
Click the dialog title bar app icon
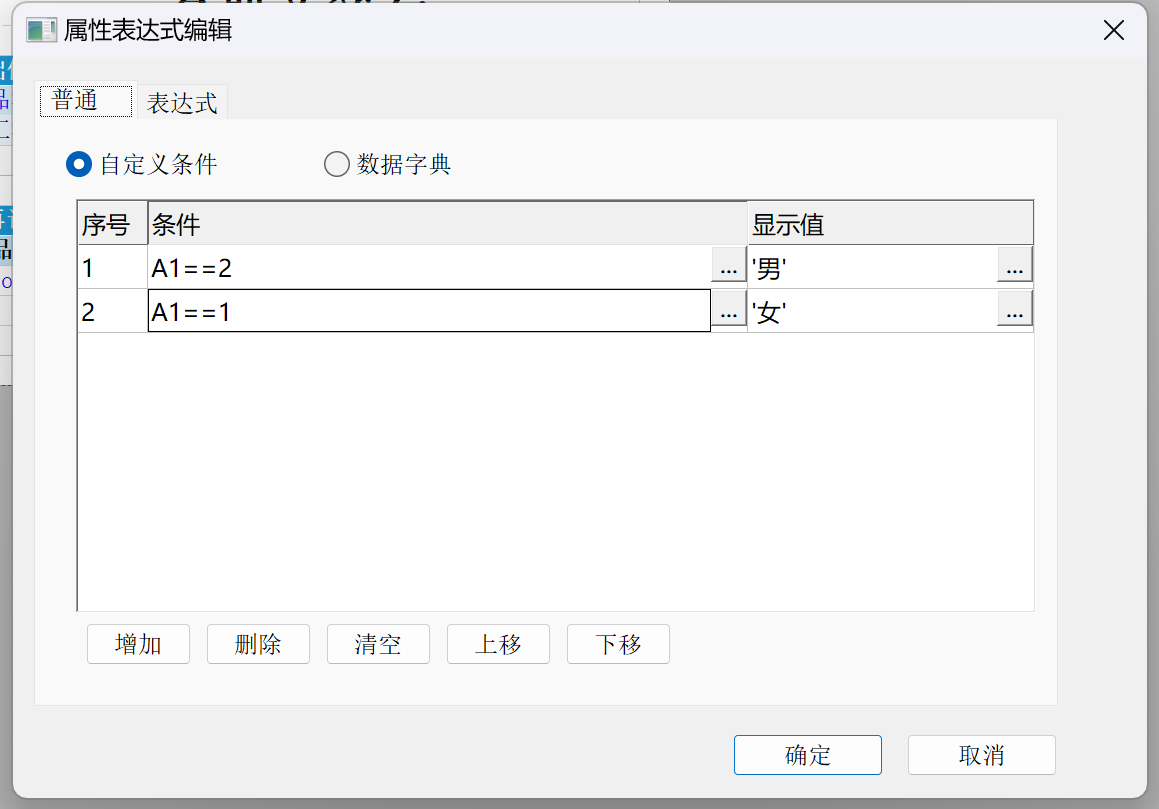41,30
